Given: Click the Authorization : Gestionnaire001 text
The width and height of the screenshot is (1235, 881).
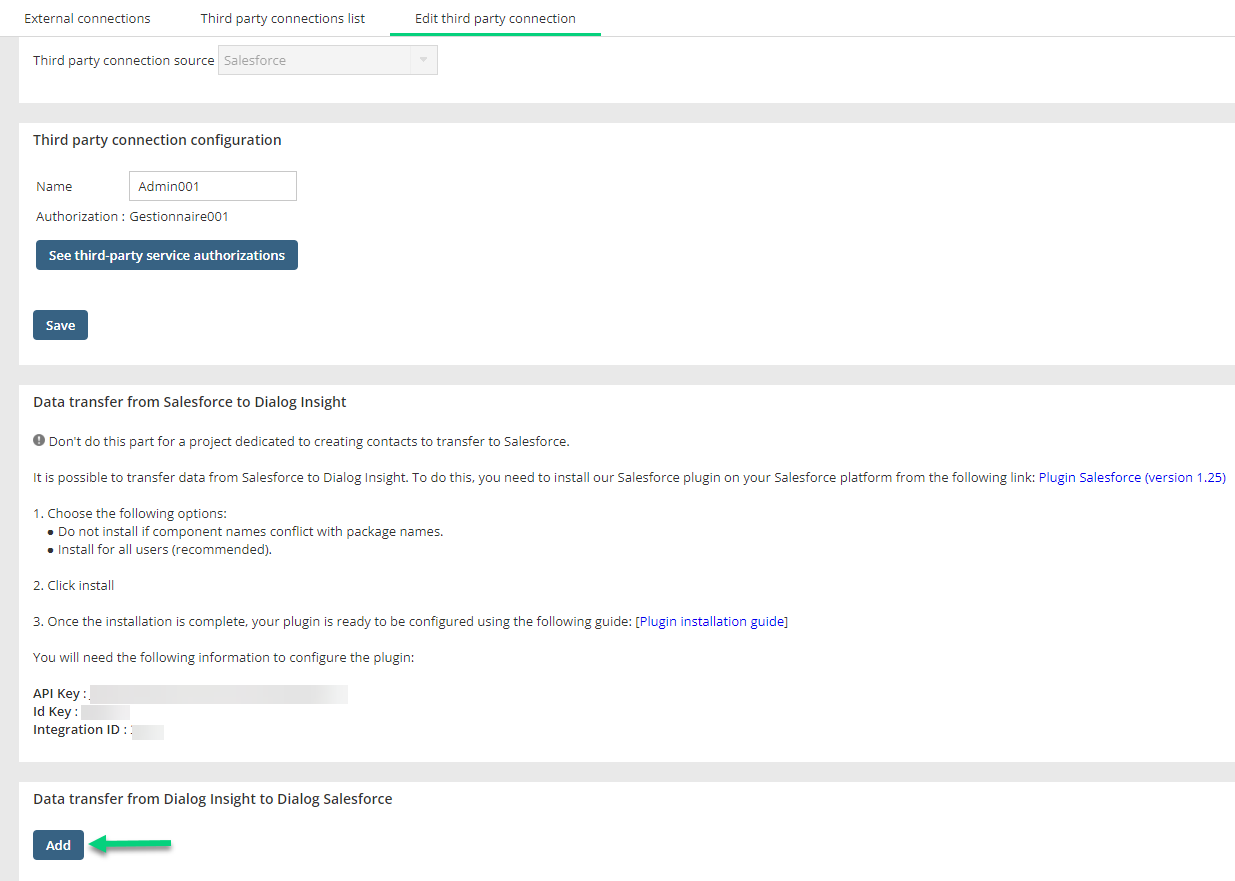Looking at the screenshot, I should pos(132,216).
